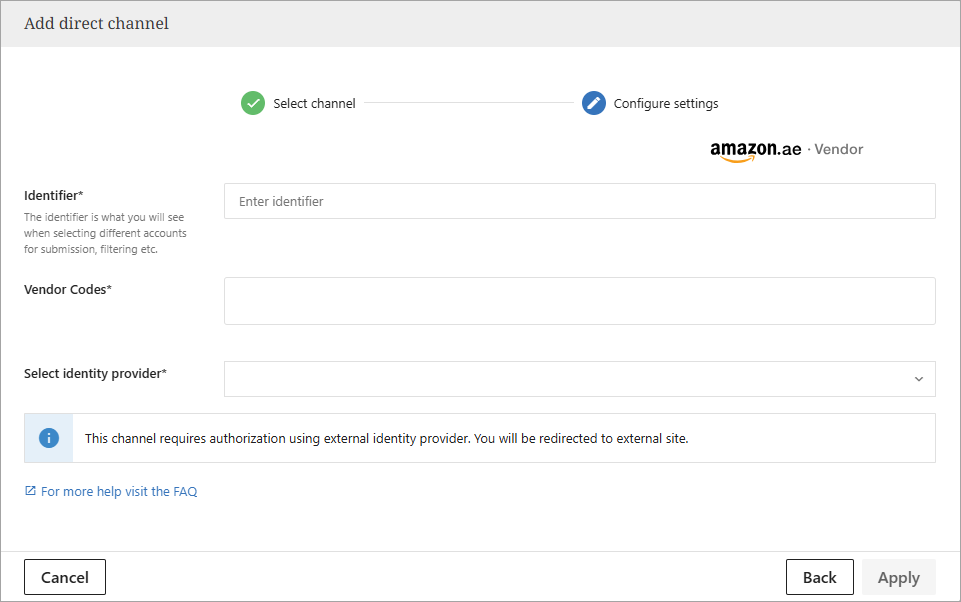
Task: Click the Back button
Action: tap(819, 577)
